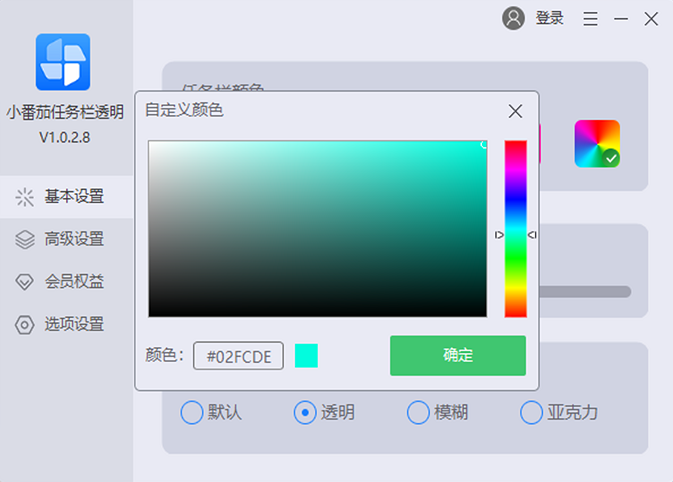Image resolution: width=673 pixels, height=482 pixels.
Task: Click the 高级设置 layers icon
Action: pos(24,239)
